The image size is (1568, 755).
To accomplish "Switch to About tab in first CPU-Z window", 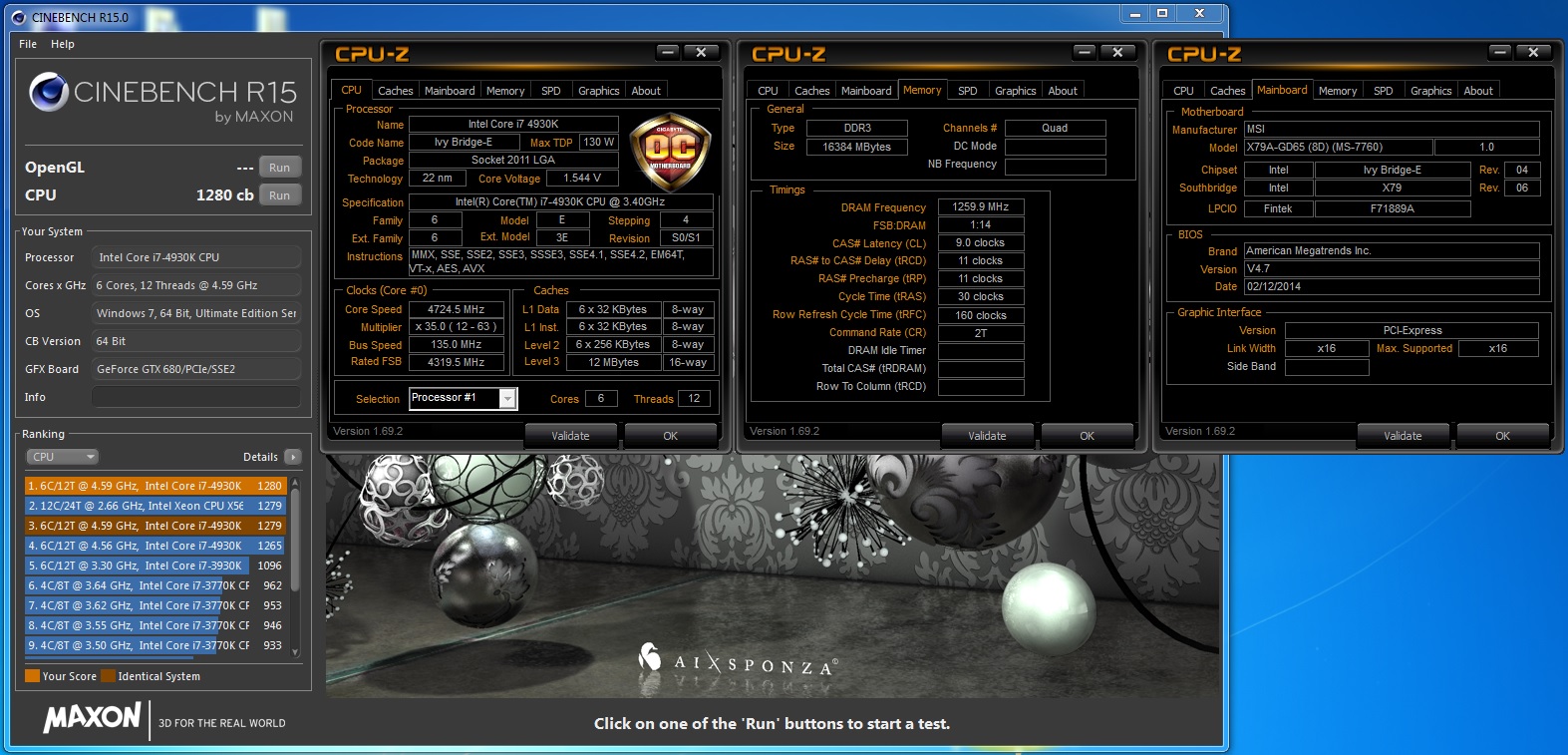I will tap(646, 91).
